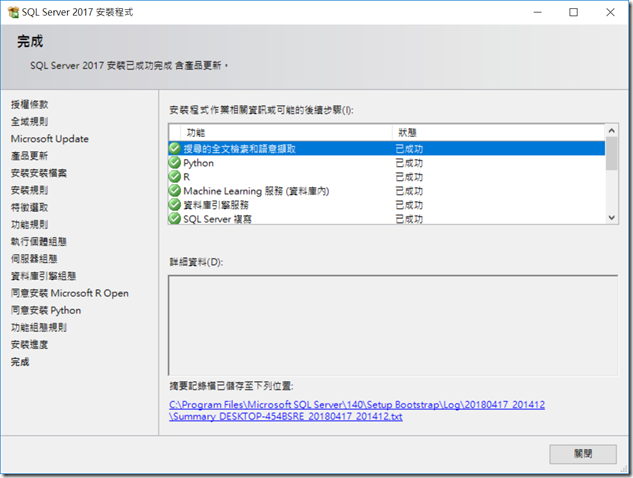Click 產品更新 step in sidebar
Viewport: 633px width, 478px height.
(29, 156)
